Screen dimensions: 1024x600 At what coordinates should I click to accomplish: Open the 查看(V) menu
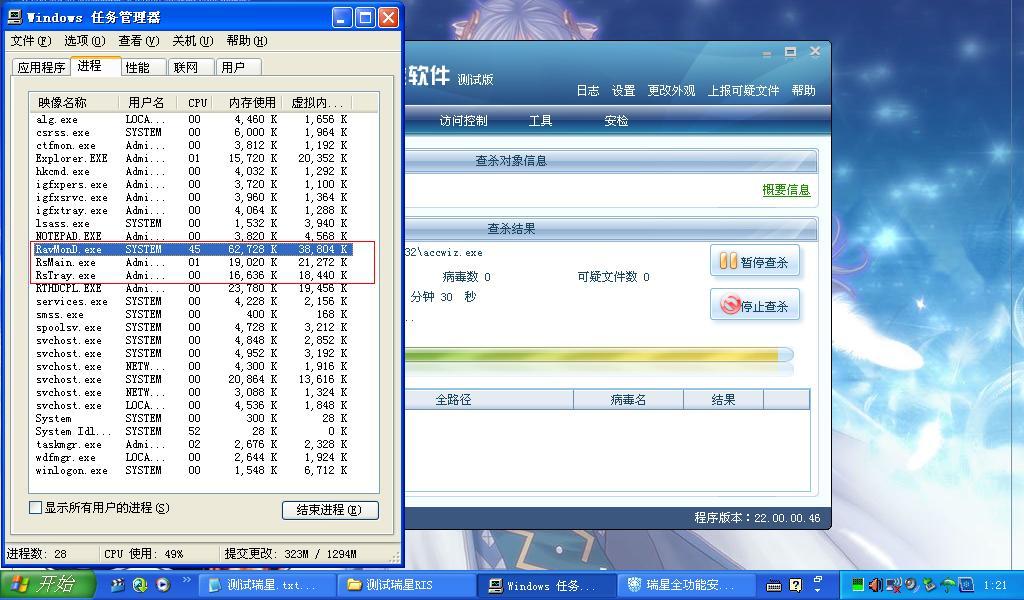(138, 40)
